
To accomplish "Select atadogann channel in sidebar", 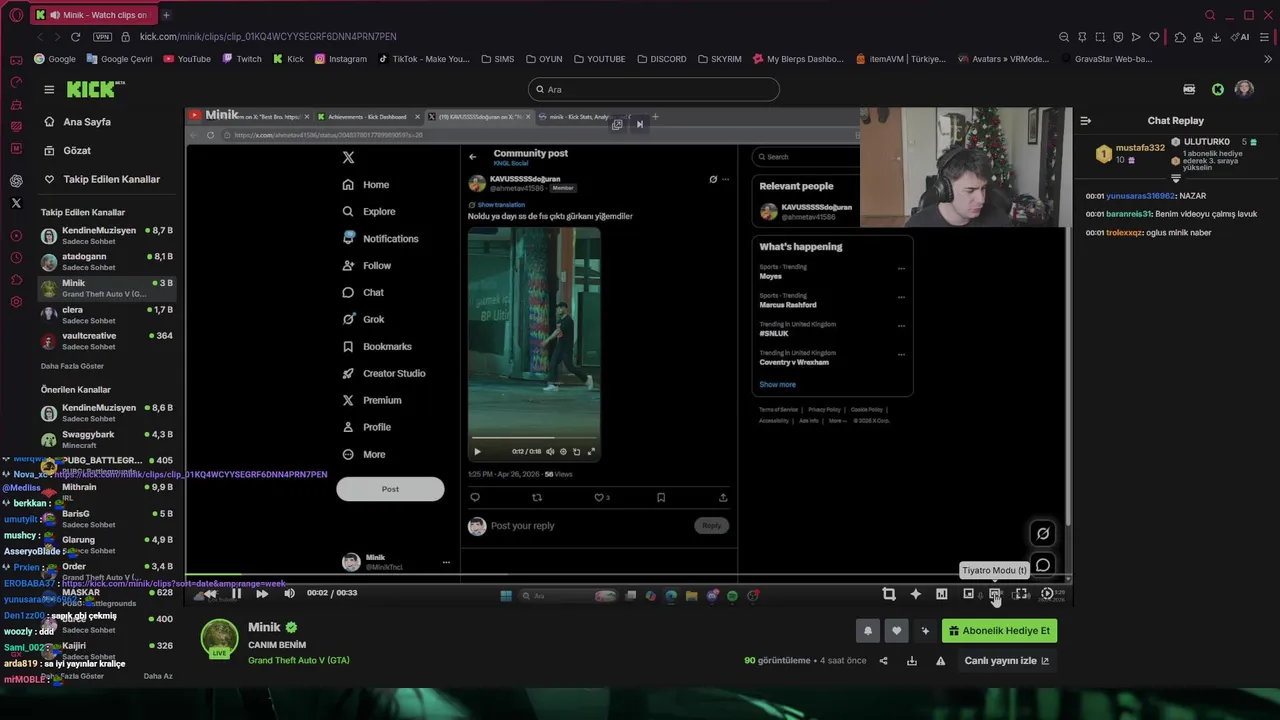I will 107,262.
